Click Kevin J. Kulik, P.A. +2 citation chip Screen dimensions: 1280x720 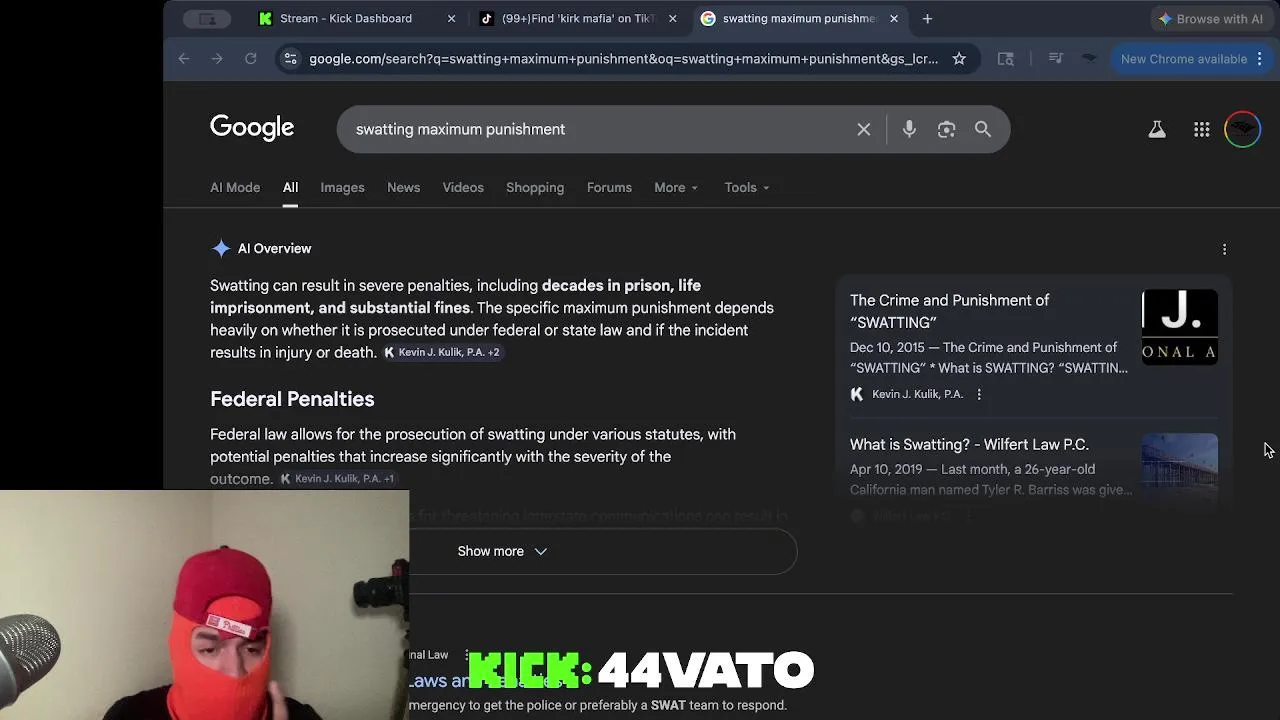point(442,352)
